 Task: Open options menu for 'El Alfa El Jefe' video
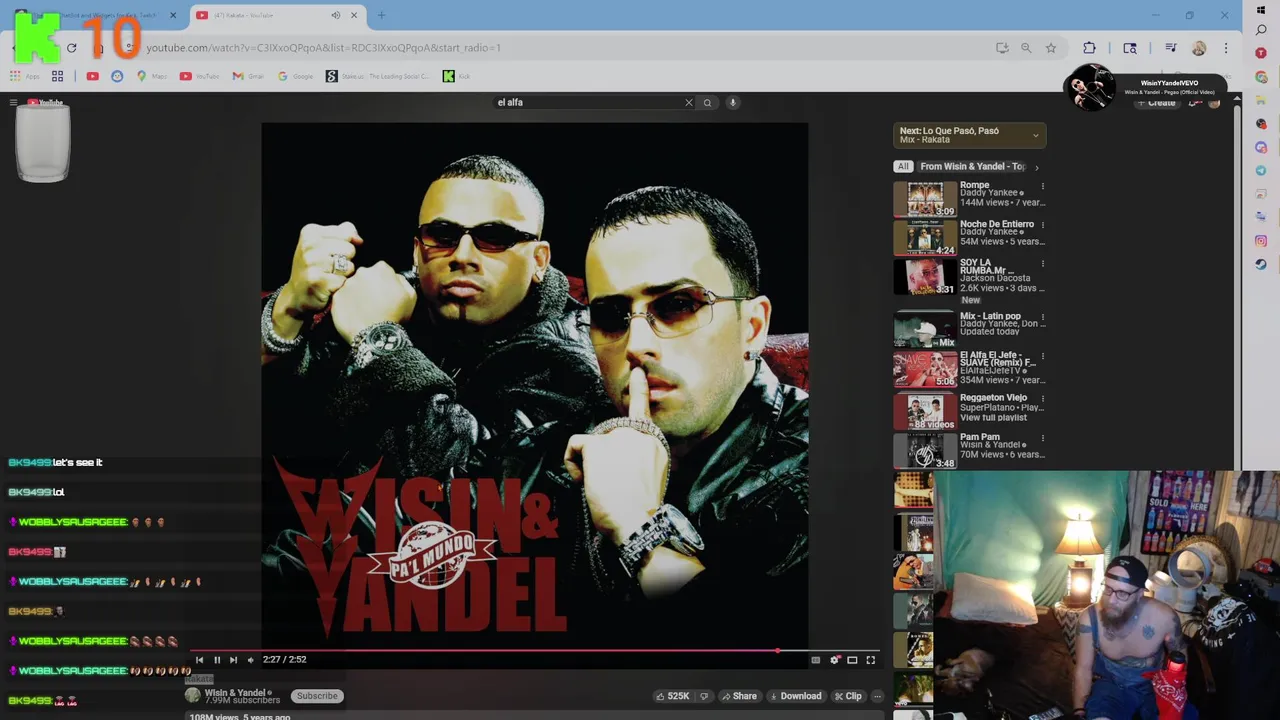[1042, 356]
